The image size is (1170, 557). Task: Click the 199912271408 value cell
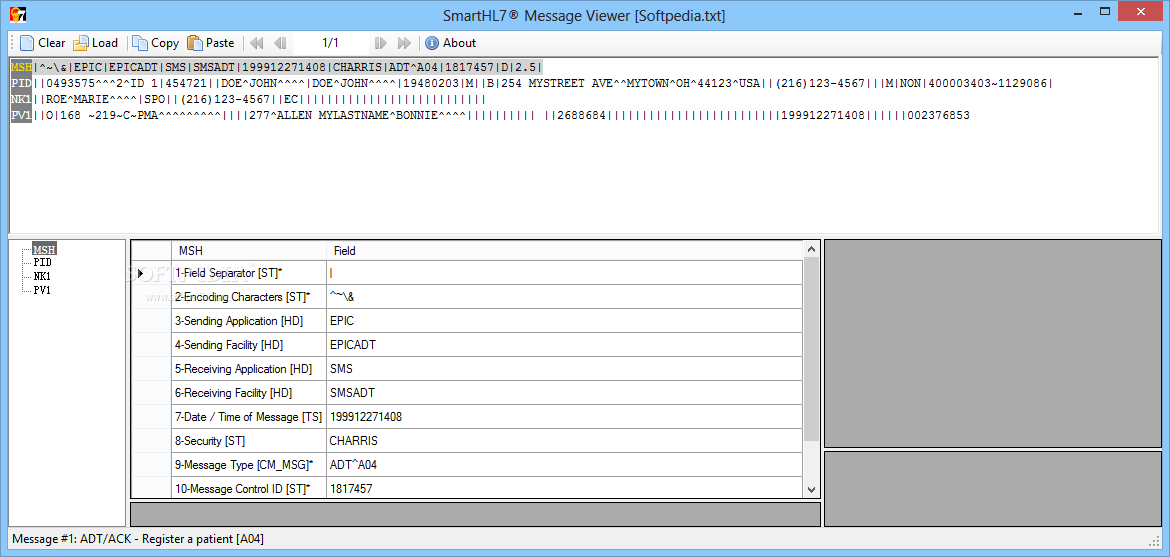click(x=564, y=417)
